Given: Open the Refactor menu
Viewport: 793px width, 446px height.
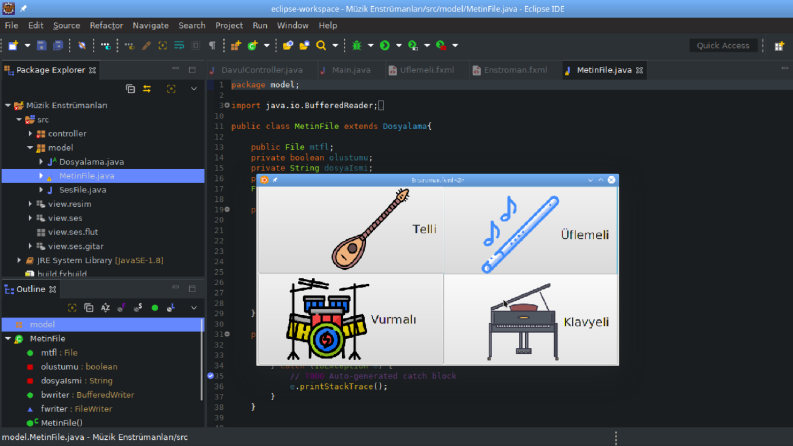Looking at the screenshot, I should point(106,25).
